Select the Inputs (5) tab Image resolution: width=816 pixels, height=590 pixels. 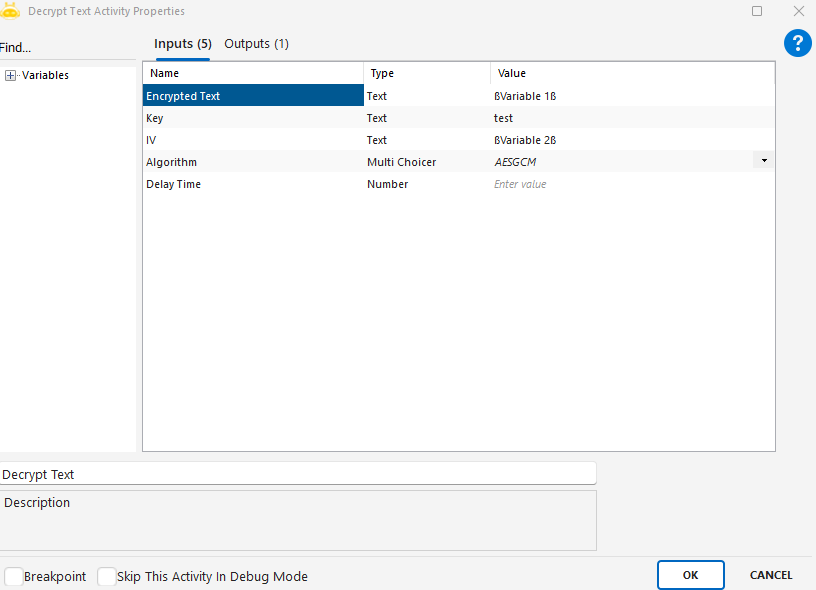click(x=182, y=44)
